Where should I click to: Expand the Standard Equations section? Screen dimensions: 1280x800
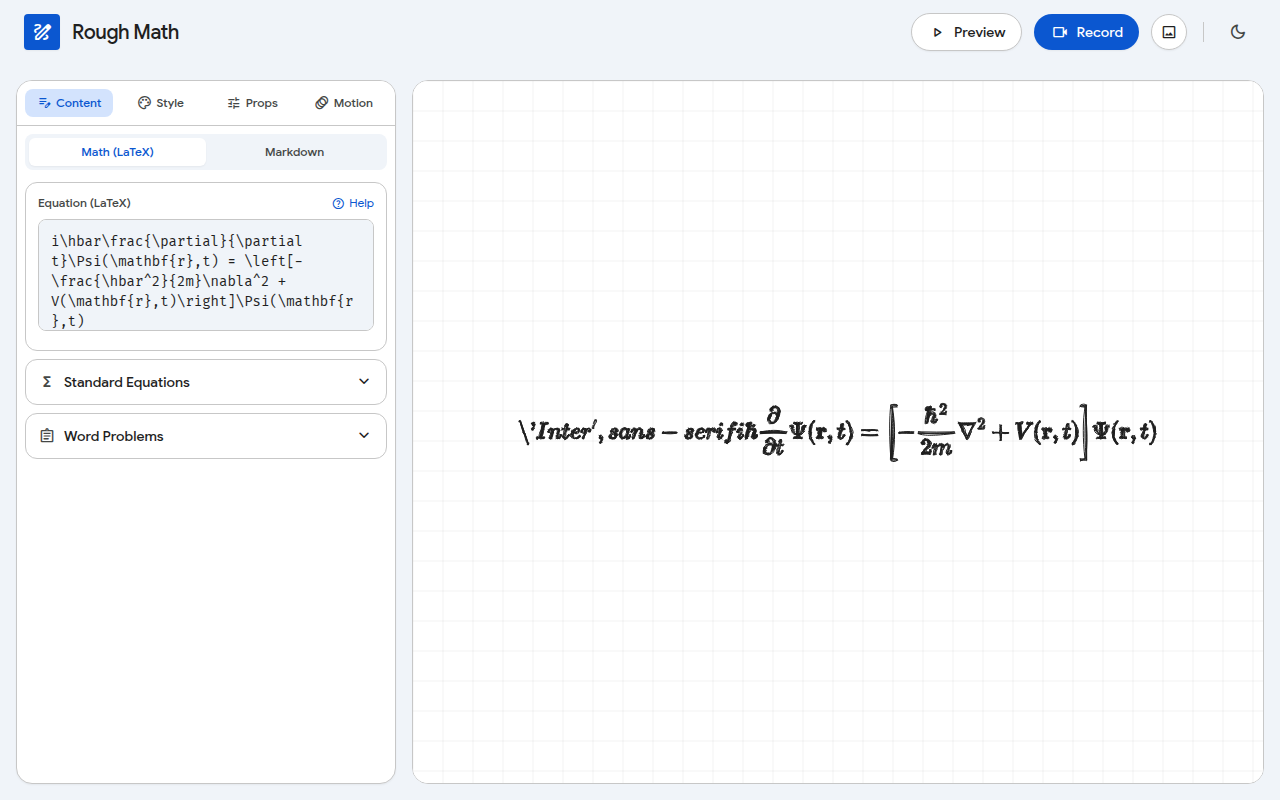click(x=206, y=382)
